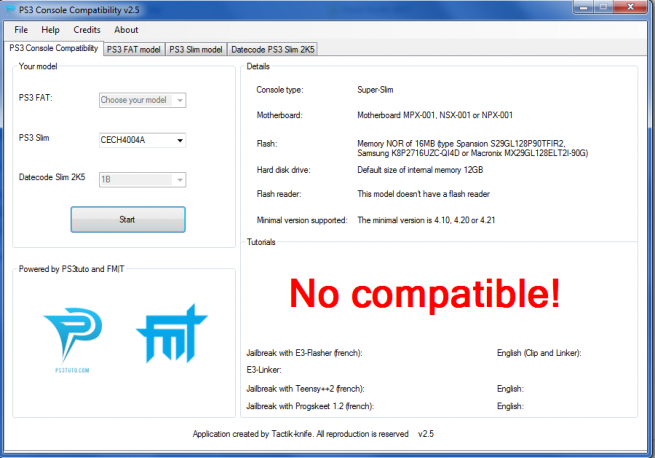Open the Help menu

point(50,30)
